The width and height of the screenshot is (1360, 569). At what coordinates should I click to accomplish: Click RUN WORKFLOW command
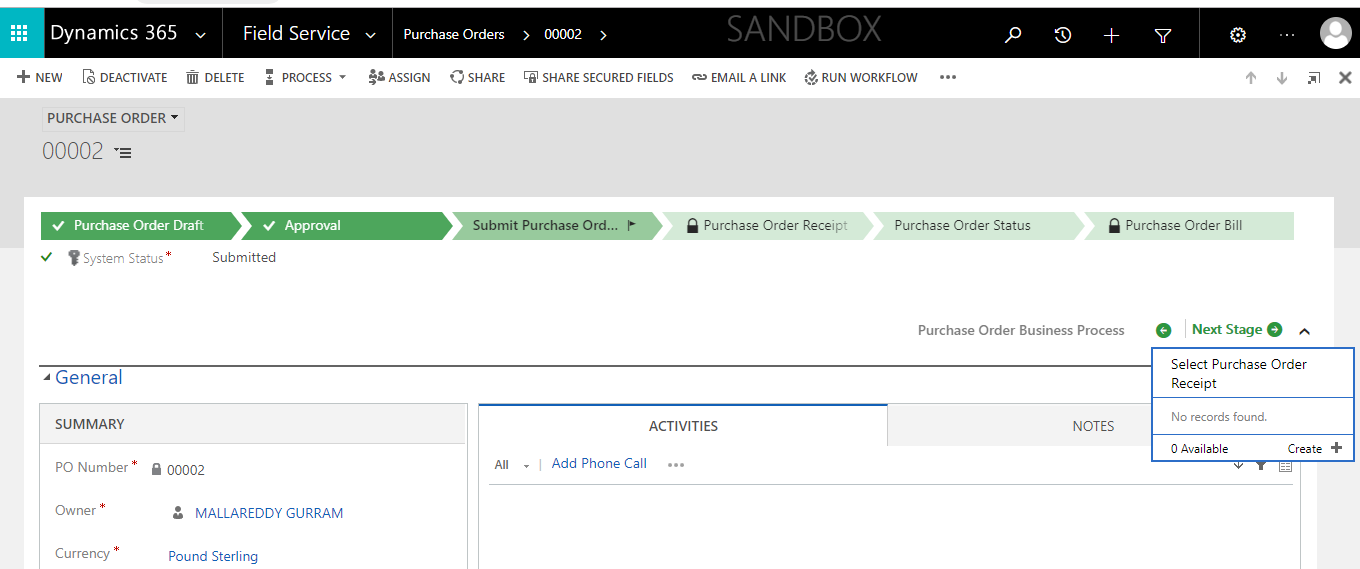[x=860, y=77]
